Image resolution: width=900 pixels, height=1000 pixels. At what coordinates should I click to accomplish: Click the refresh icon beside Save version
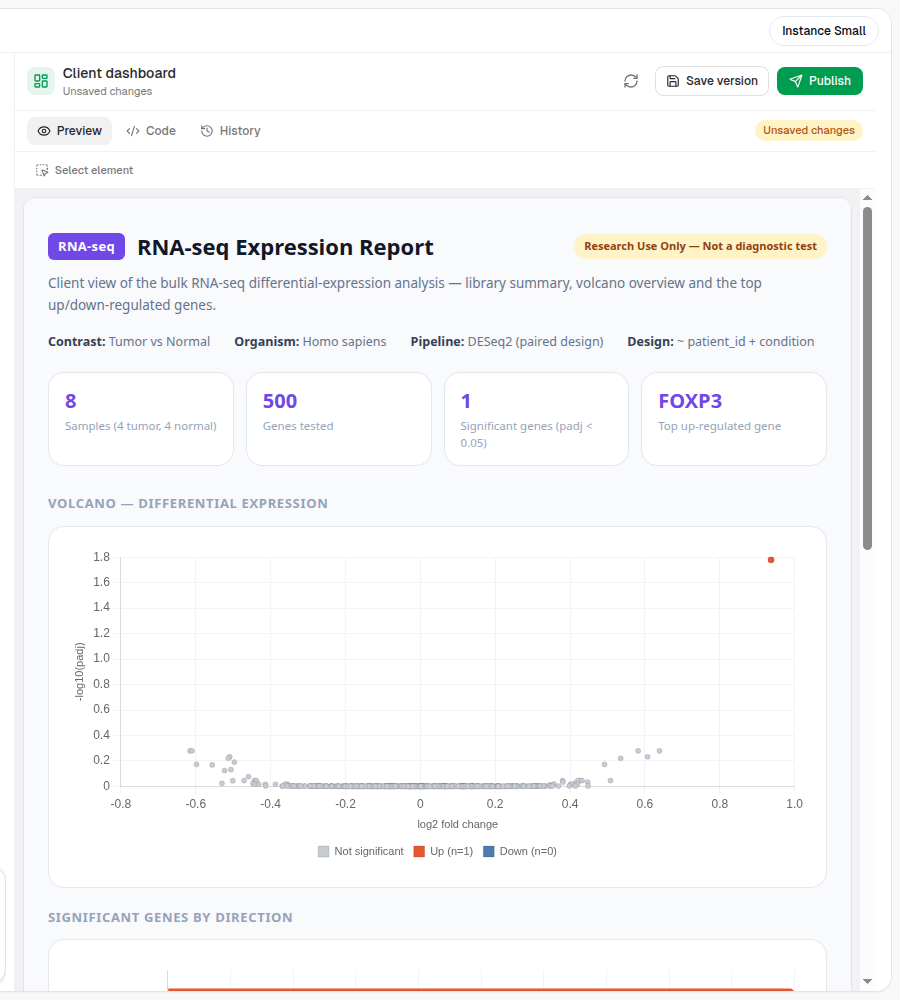tap(631, 81)
